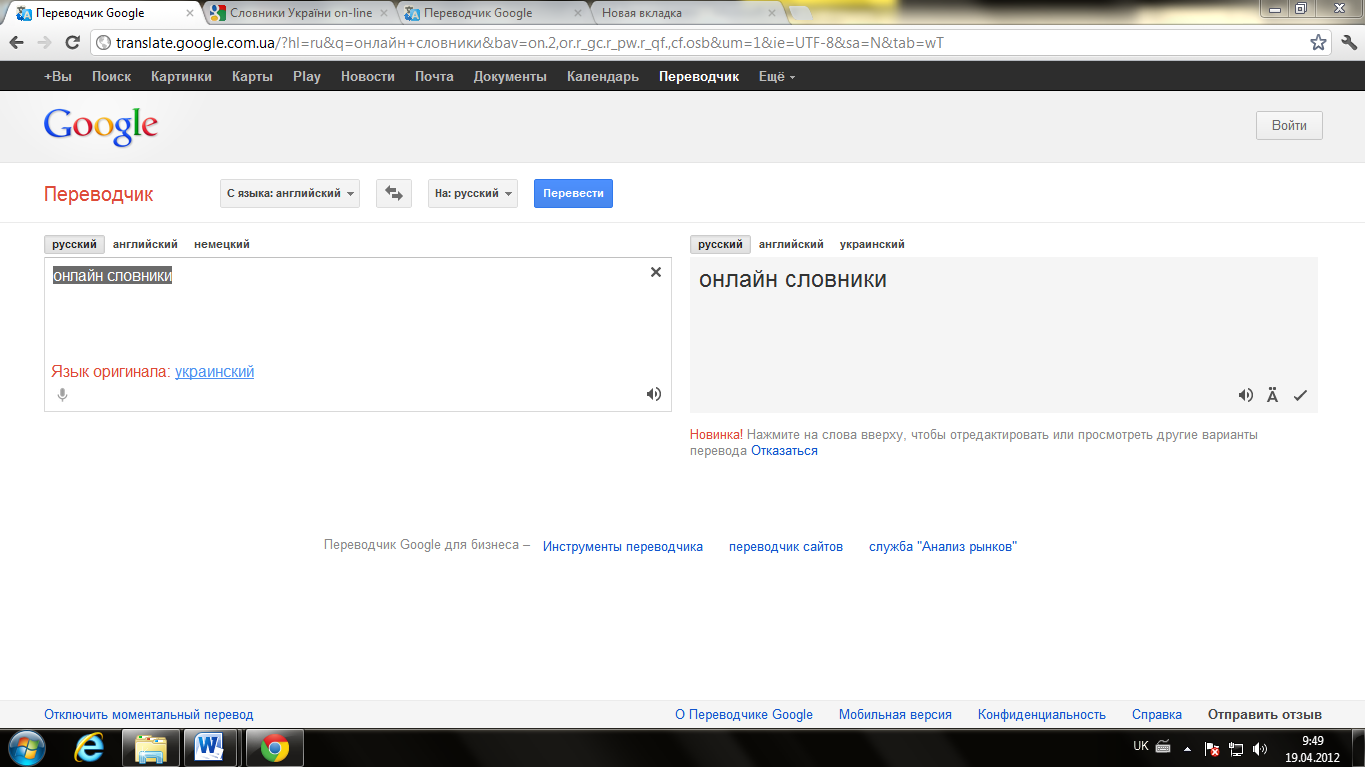Image resolution: width=1365 pixels, height=767 pixels.
Task: Select source language английский
Action: (145, 244)
